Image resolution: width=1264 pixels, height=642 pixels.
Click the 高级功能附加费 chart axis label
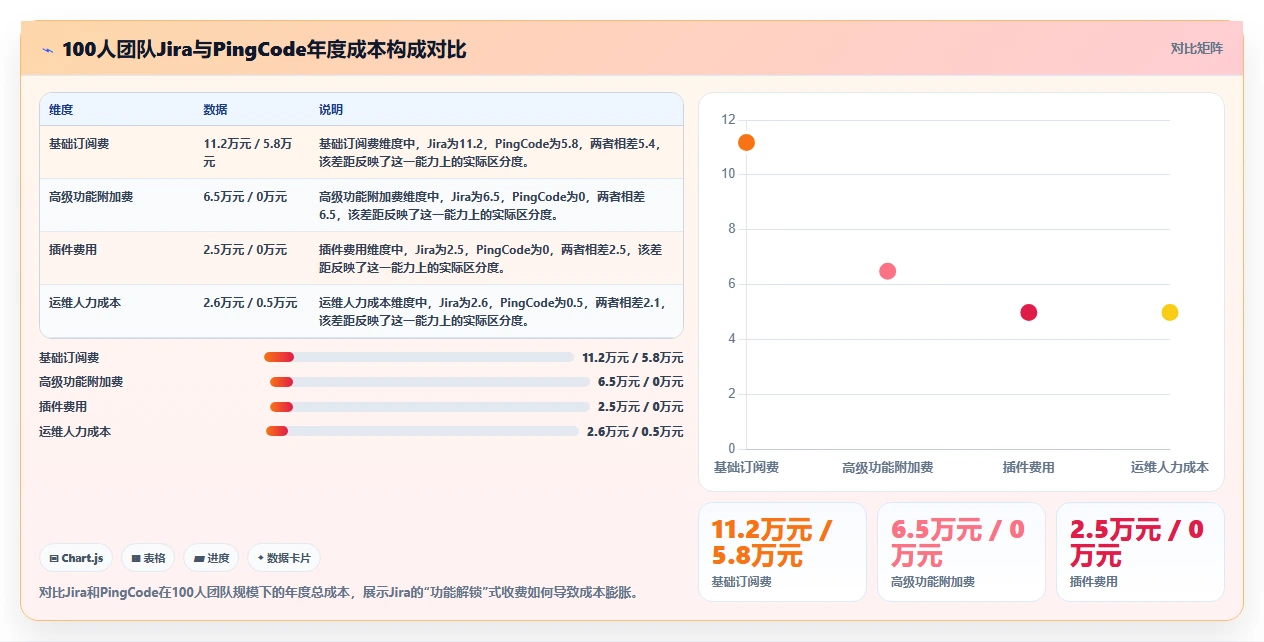pos(887,467)
